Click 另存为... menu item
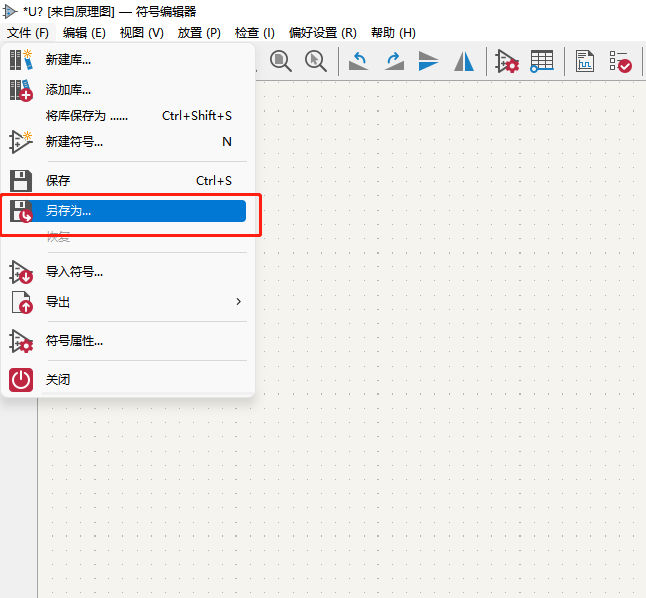 pyautogui.click(x=128, y=211)
